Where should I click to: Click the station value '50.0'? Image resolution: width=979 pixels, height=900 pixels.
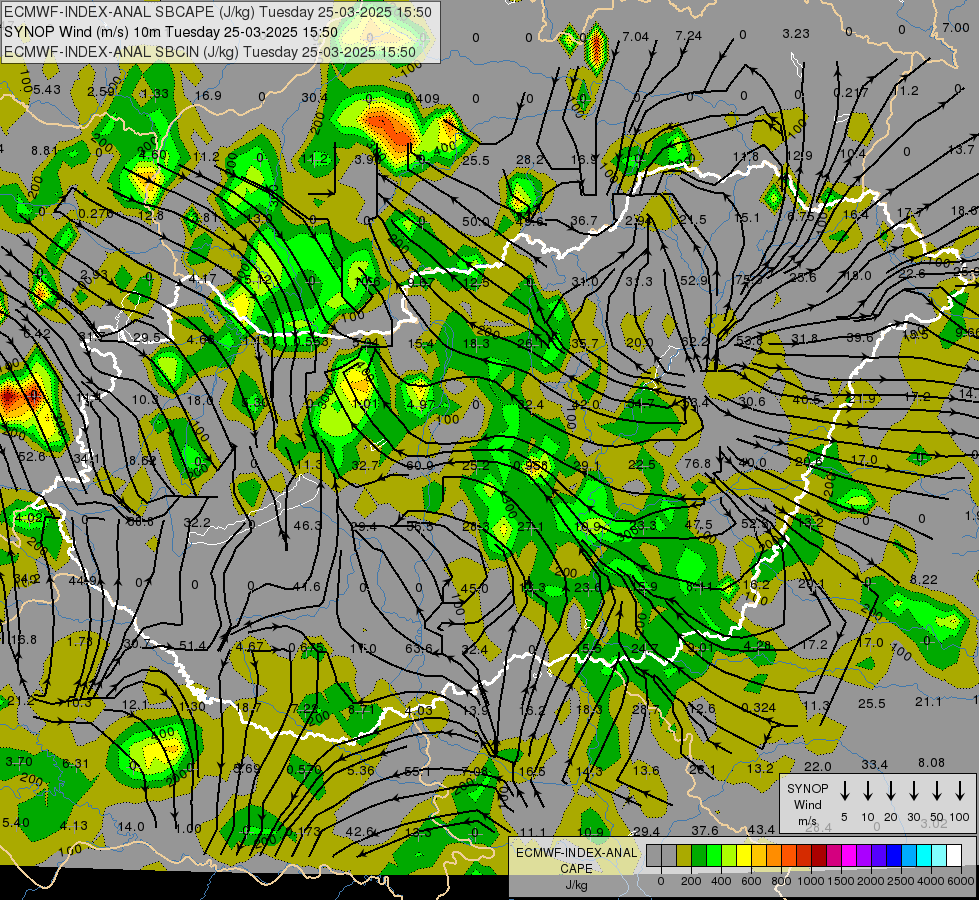point(476,221)
